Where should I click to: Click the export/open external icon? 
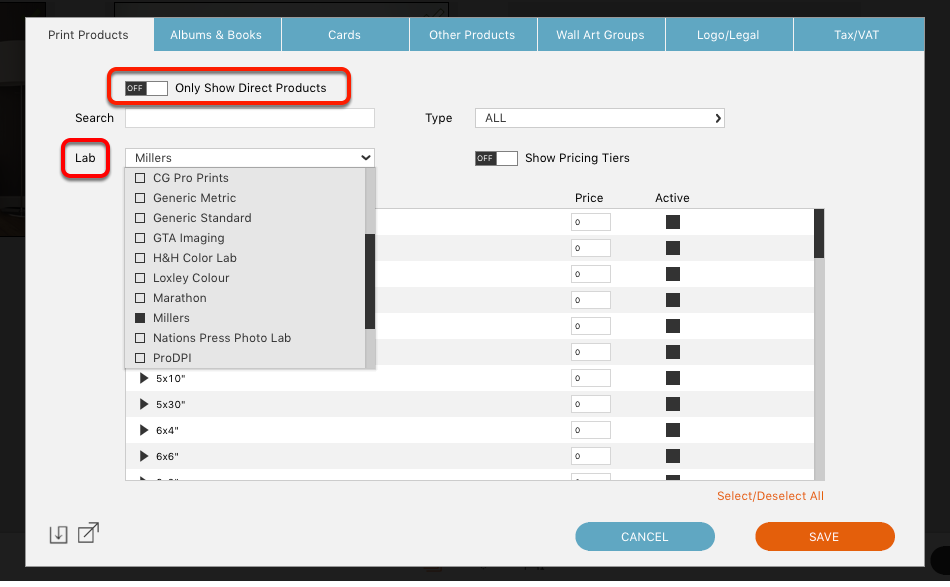click(x=88, y=533)
